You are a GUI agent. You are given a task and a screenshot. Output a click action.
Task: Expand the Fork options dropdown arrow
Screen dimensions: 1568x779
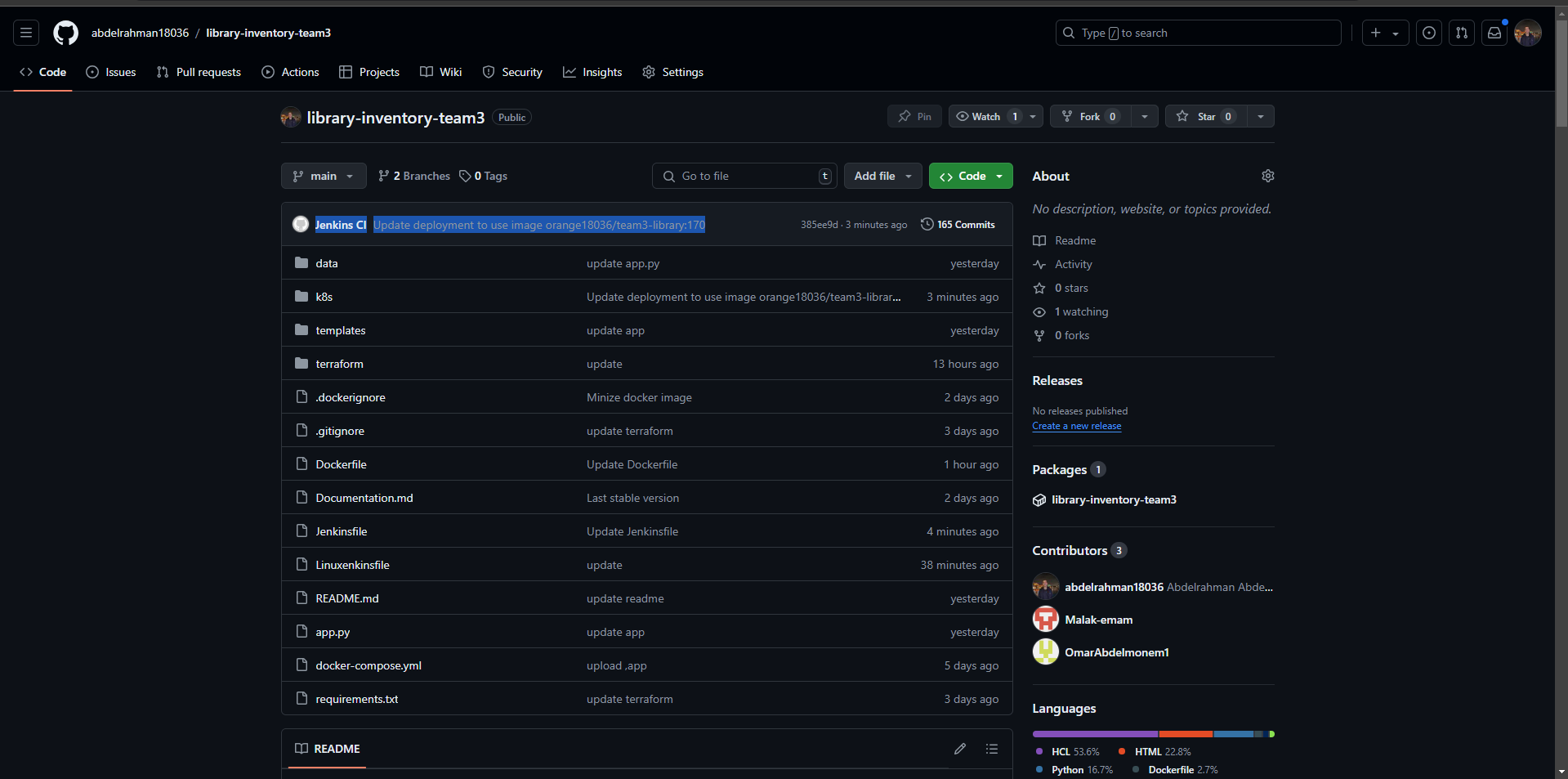[x=1145, y=116]
